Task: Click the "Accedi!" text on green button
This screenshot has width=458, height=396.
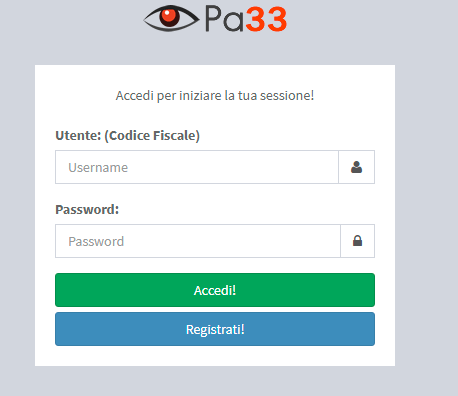Action: pos(215,290)
